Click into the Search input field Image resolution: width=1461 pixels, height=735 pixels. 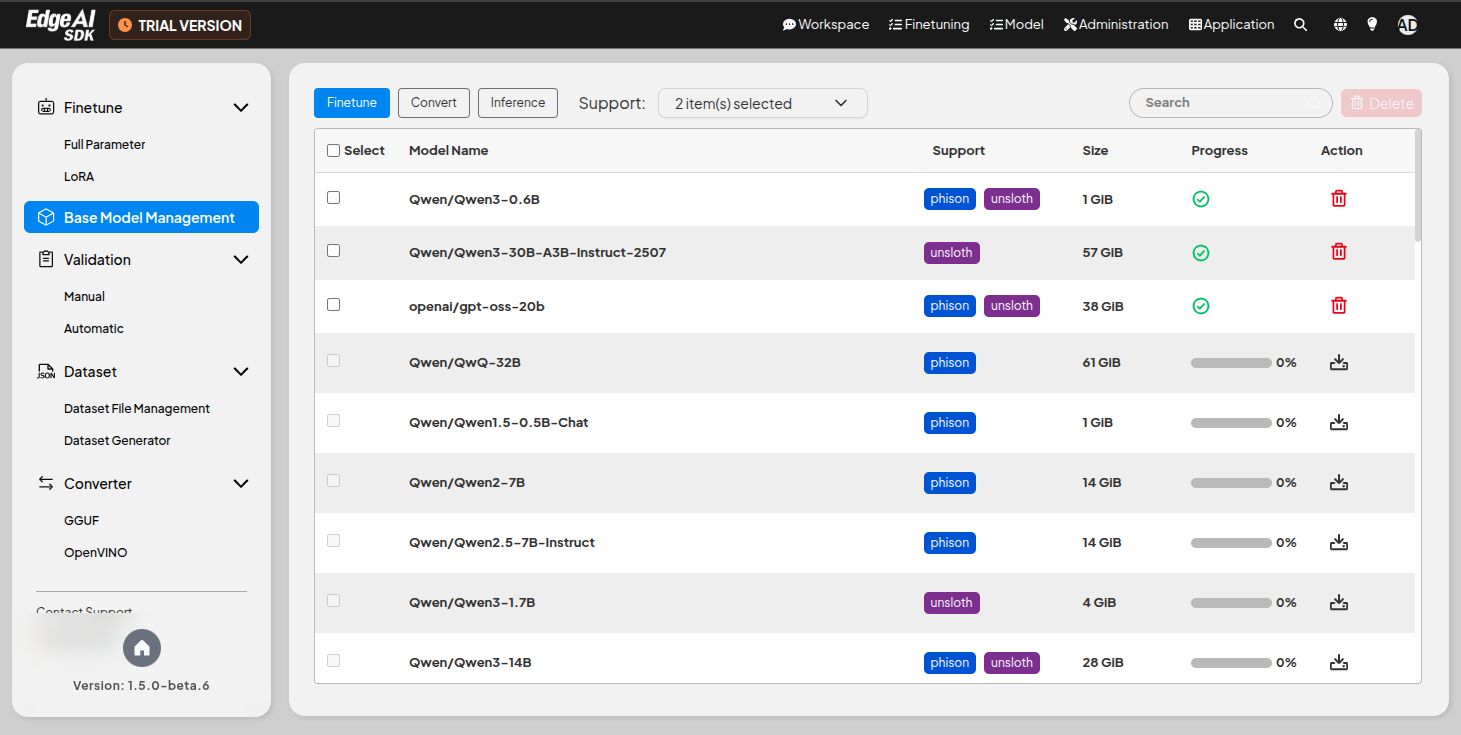[x=1230, y=103]
